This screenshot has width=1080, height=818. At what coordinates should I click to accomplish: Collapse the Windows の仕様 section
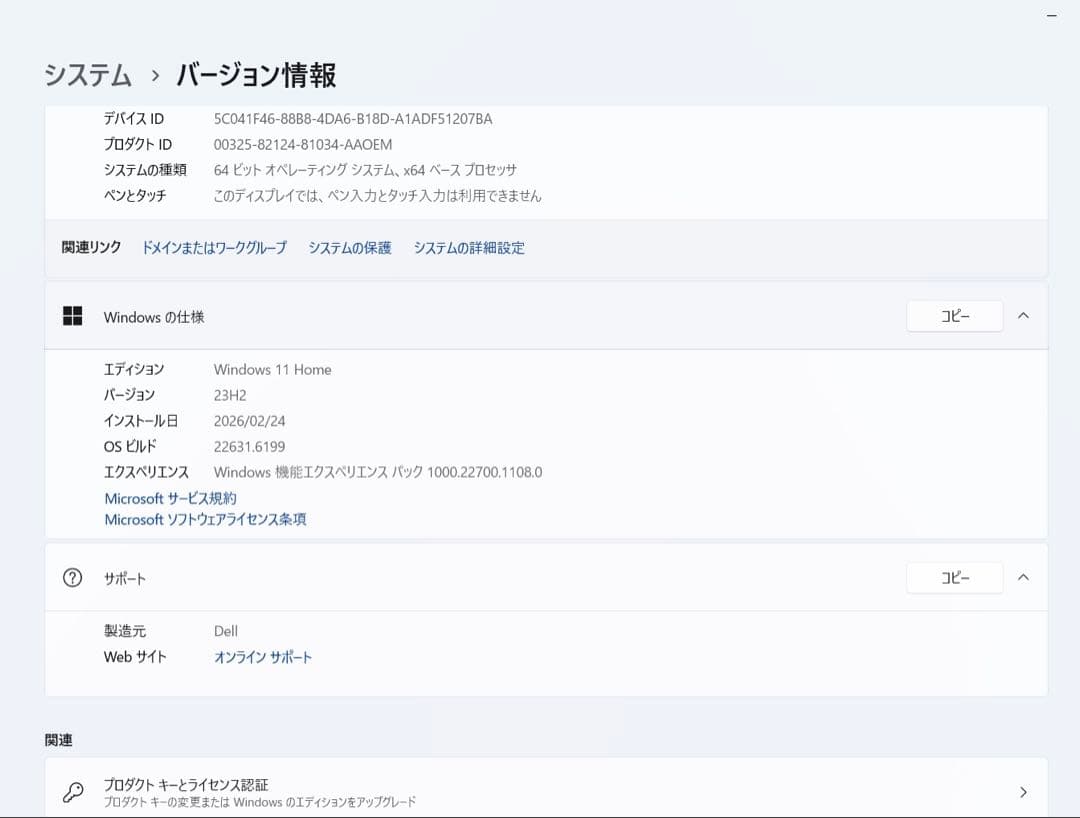coord(1022,315)
